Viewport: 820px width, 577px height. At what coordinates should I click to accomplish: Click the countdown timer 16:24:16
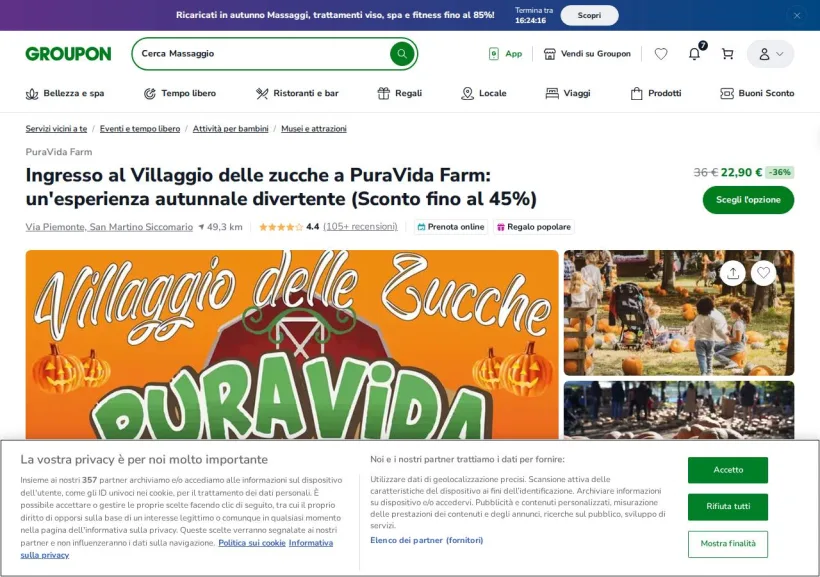tap(530, 21)
